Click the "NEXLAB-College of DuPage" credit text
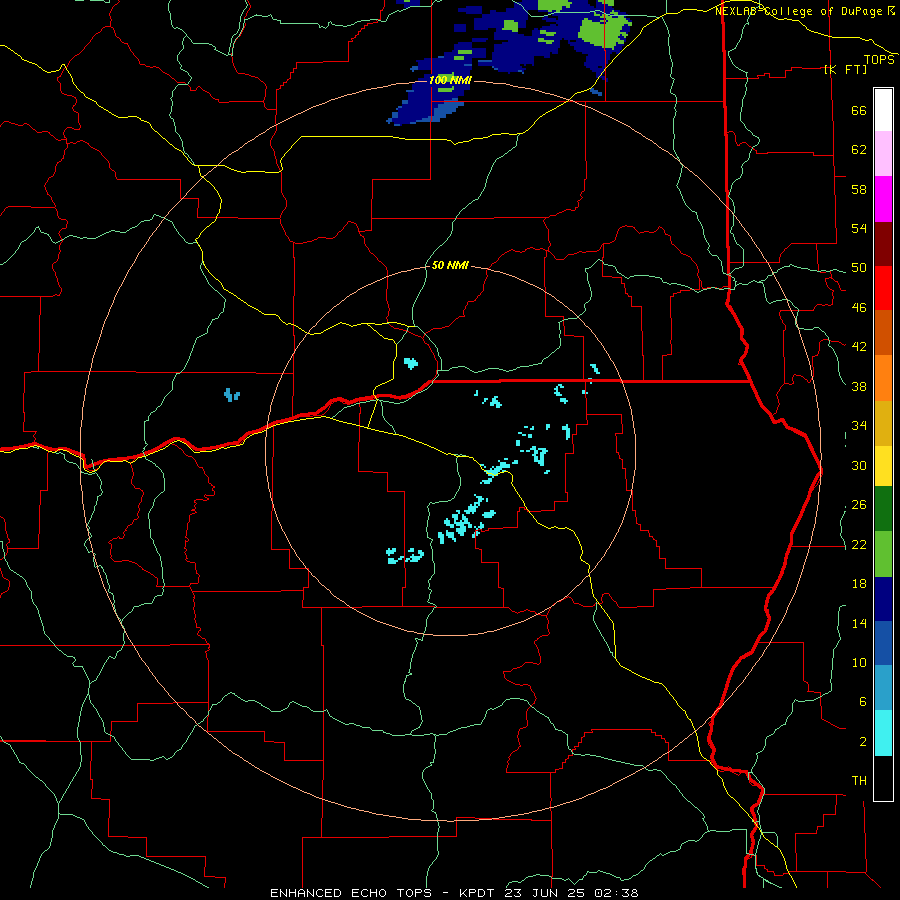 (x=798, y=11)
